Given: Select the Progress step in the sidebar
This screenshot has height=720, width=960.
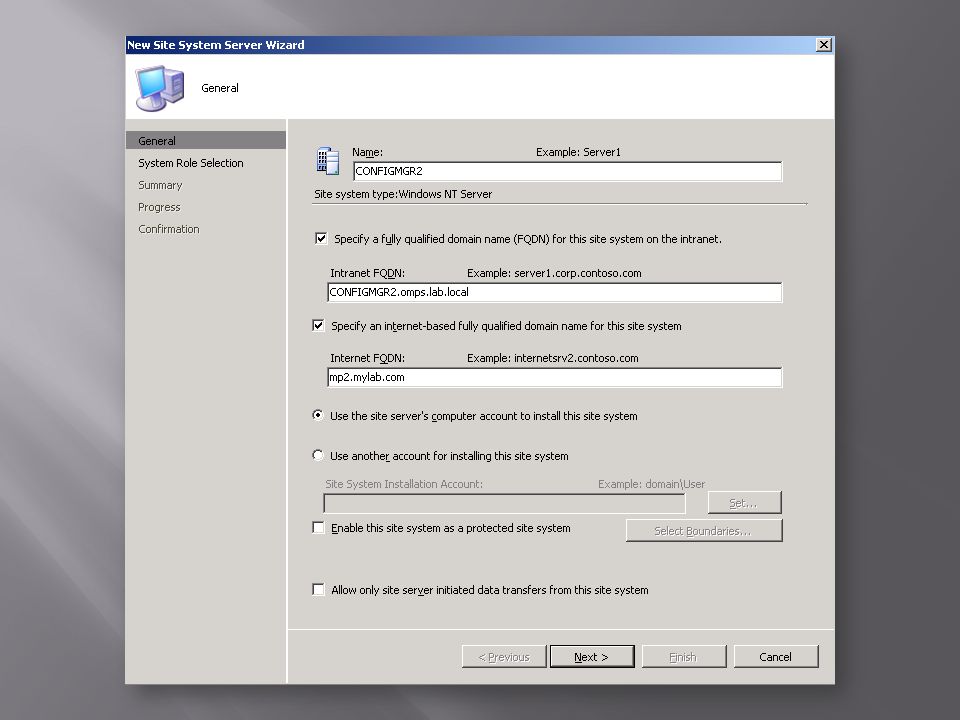Looking at the screenshot, I should 159,207.
